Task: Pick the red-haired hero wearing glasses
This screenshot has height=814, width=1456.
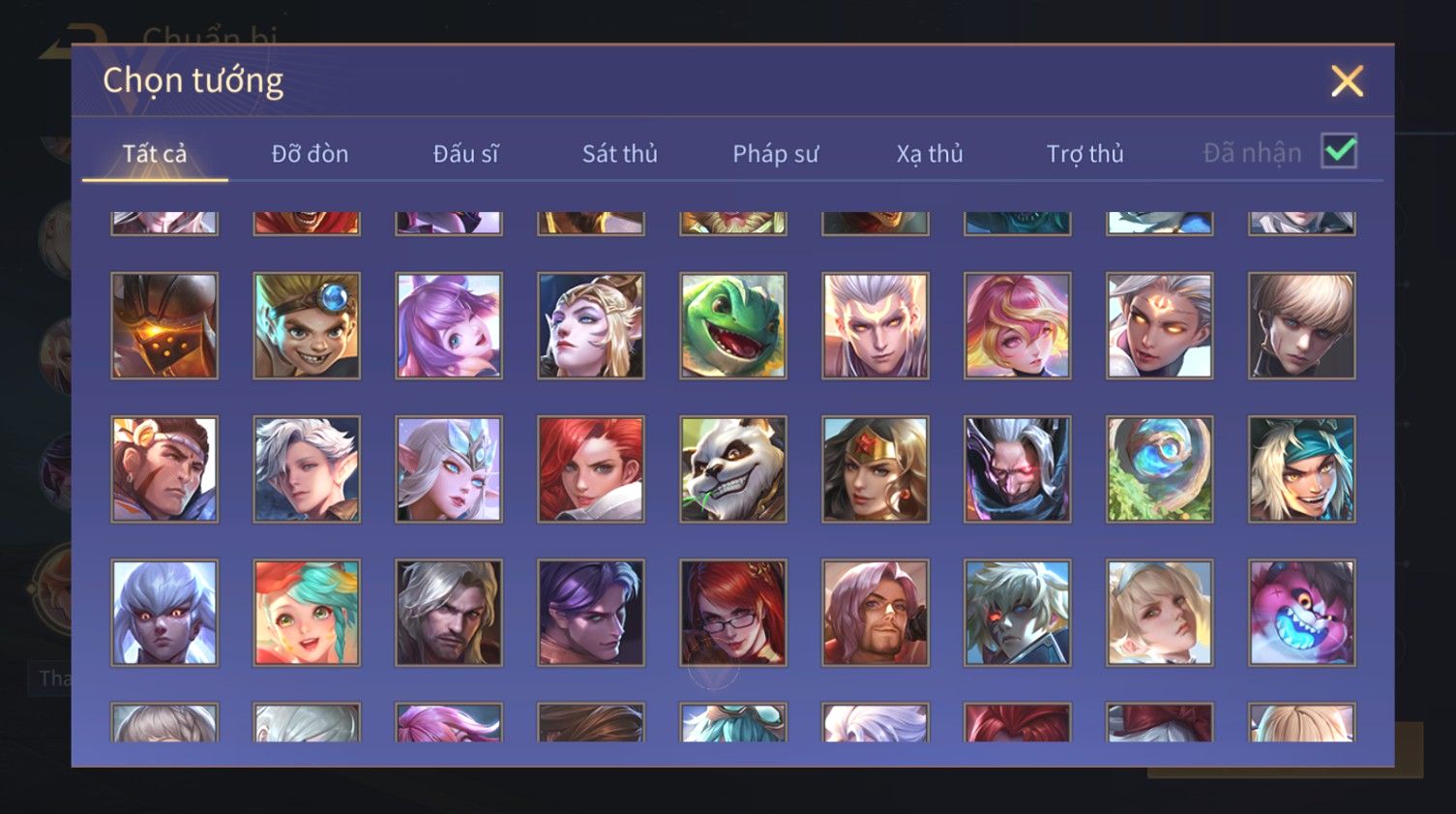Action: pos(733,613)
